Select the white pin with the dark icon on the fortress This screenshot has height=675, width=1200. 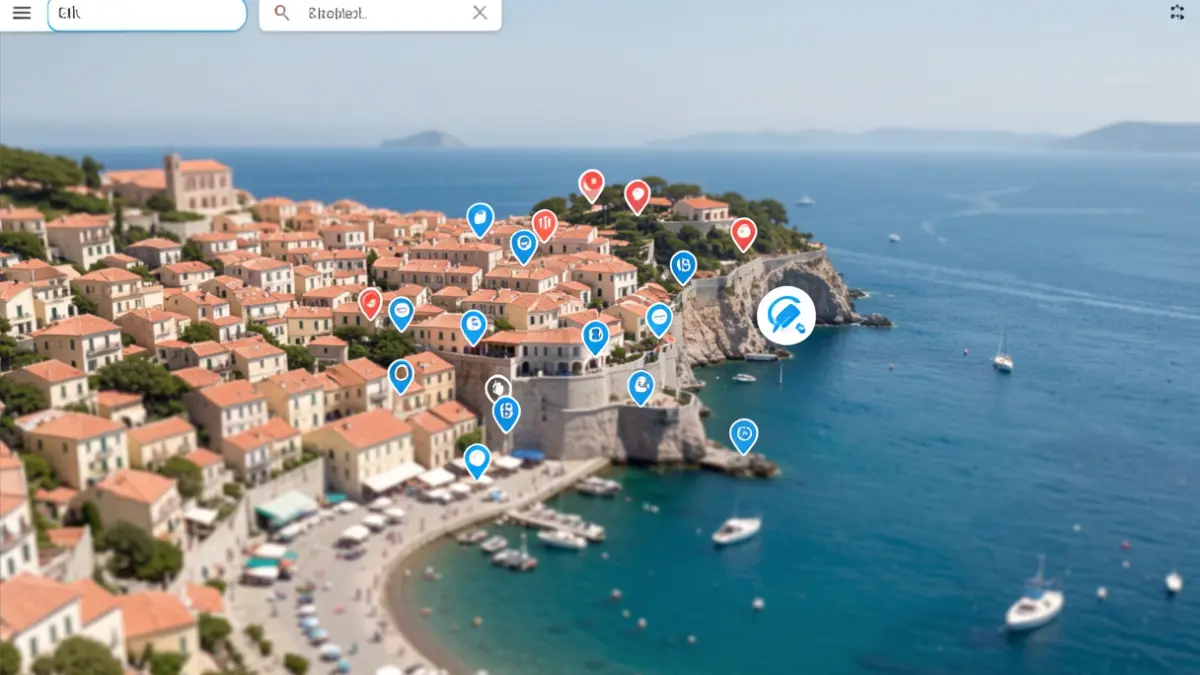(498, 389)
